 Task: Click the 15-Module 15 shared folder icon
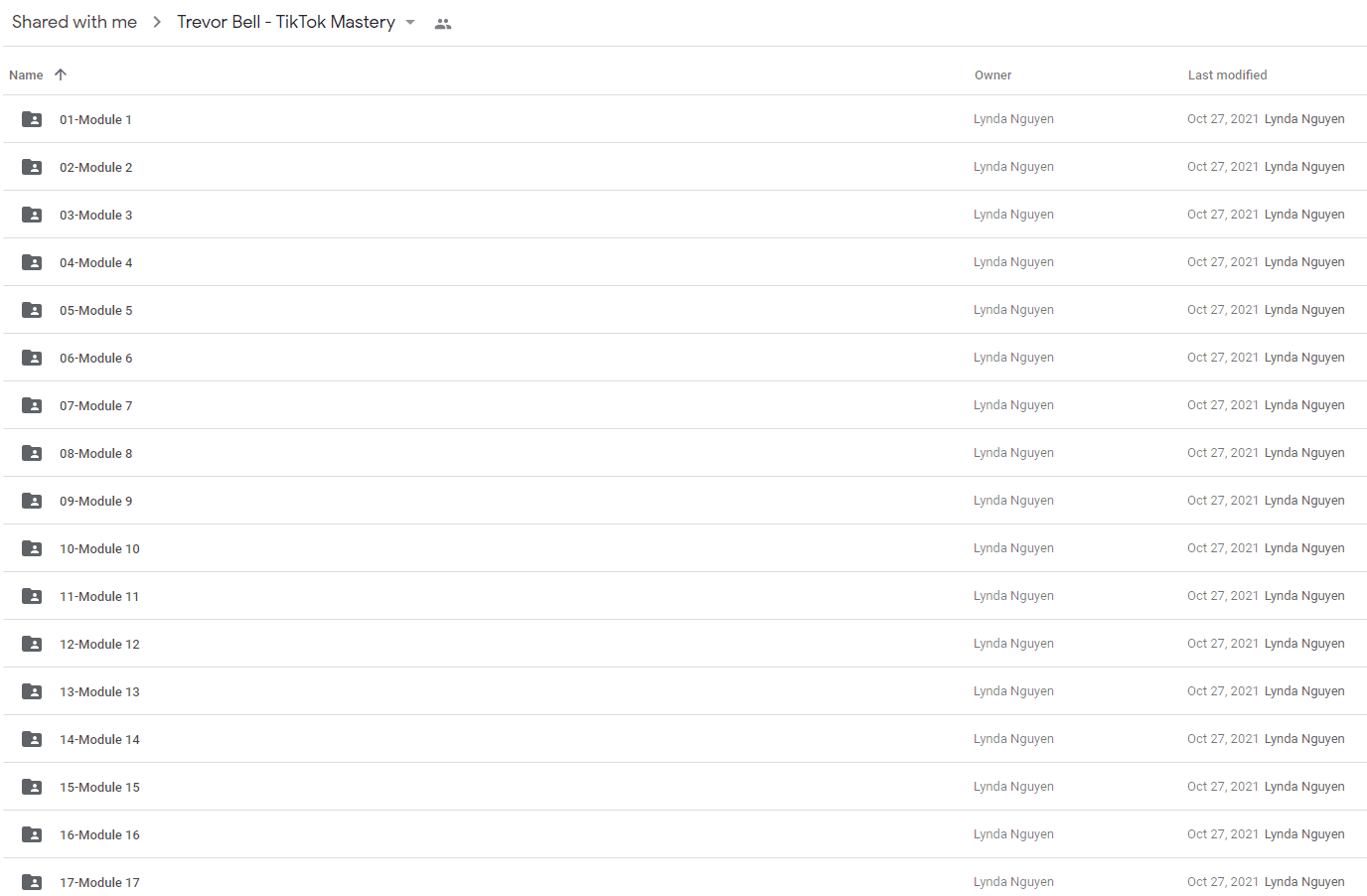[32, 787]
